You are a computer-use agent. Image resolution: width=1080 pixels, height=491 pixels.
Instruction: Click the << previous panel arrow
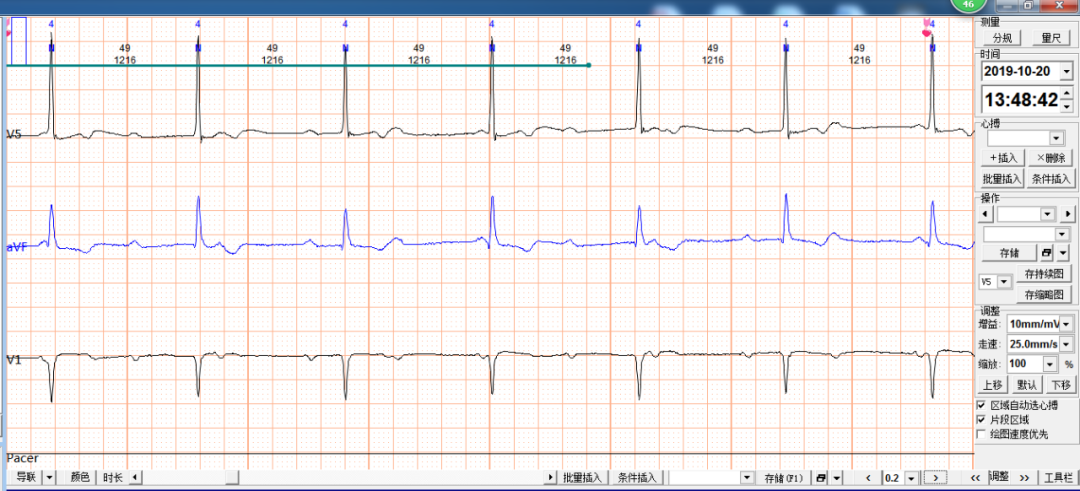coord(975,477)
